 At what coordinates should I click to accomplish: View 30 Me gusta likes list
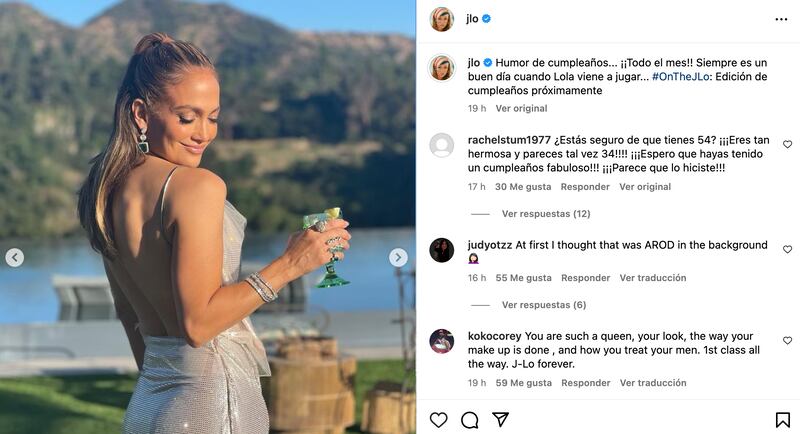523,187
